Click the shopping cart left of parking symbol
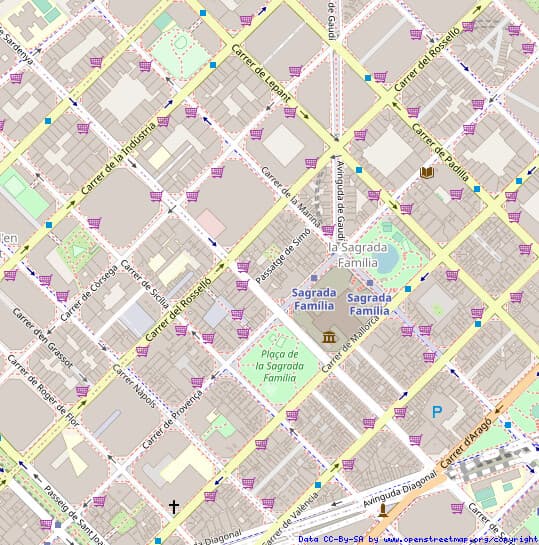The width and height of the screenshot is (539, 545). (x=400, y=413)
